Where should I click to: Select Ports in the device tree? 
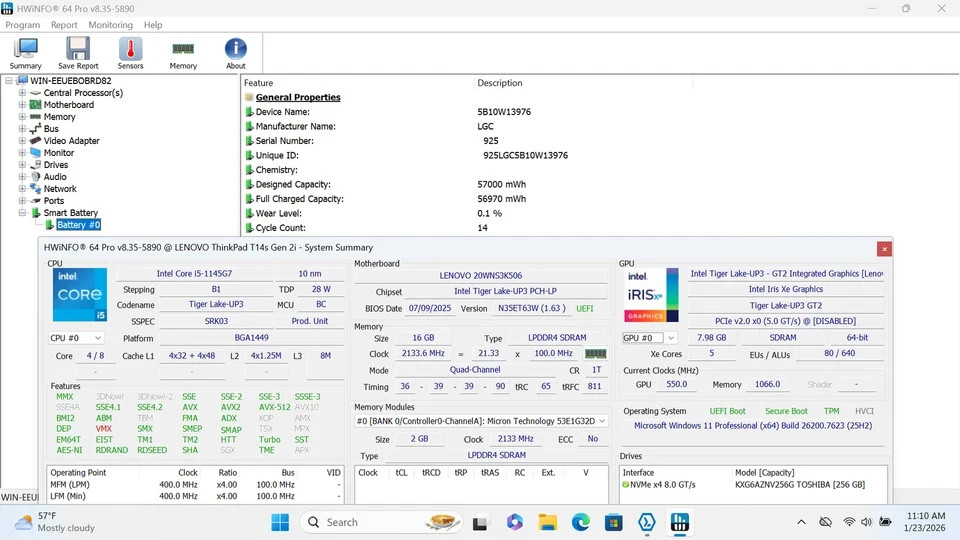pyautogui.click(x=54, y=201)
